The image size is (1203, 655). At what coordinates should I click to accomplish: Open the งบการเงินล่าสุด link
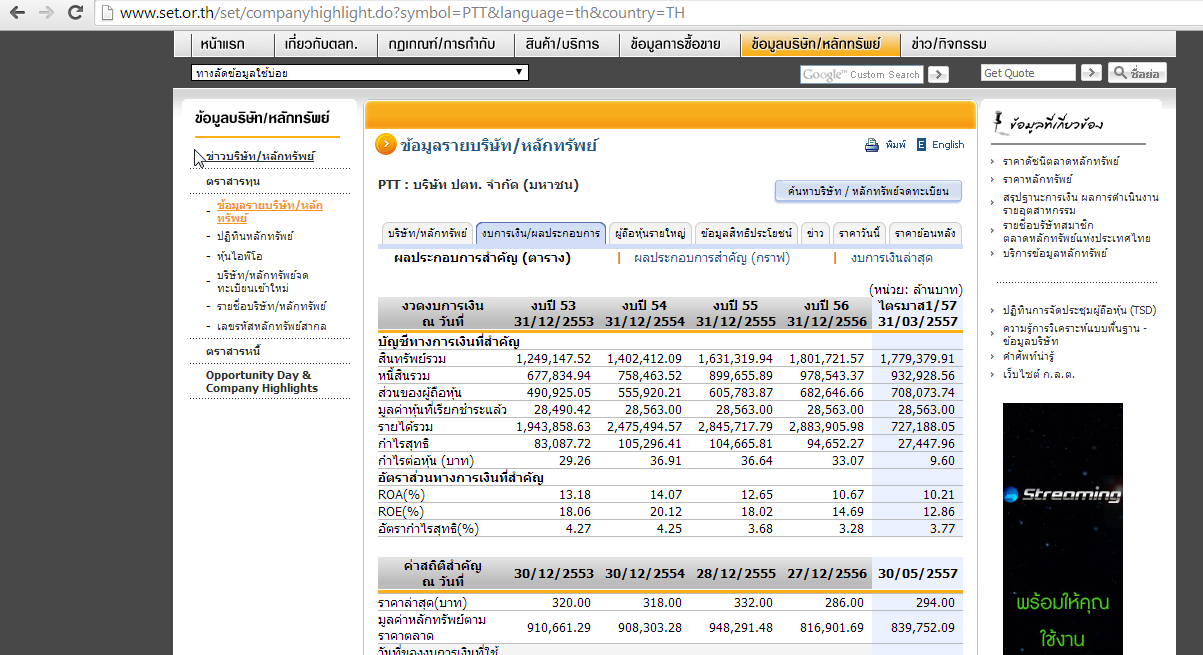point(892,258)
